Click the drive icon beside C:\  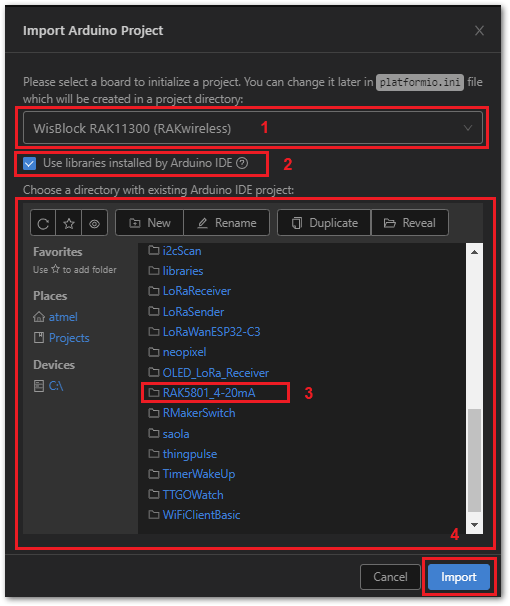pyautogui.click(x=39, y=386)
